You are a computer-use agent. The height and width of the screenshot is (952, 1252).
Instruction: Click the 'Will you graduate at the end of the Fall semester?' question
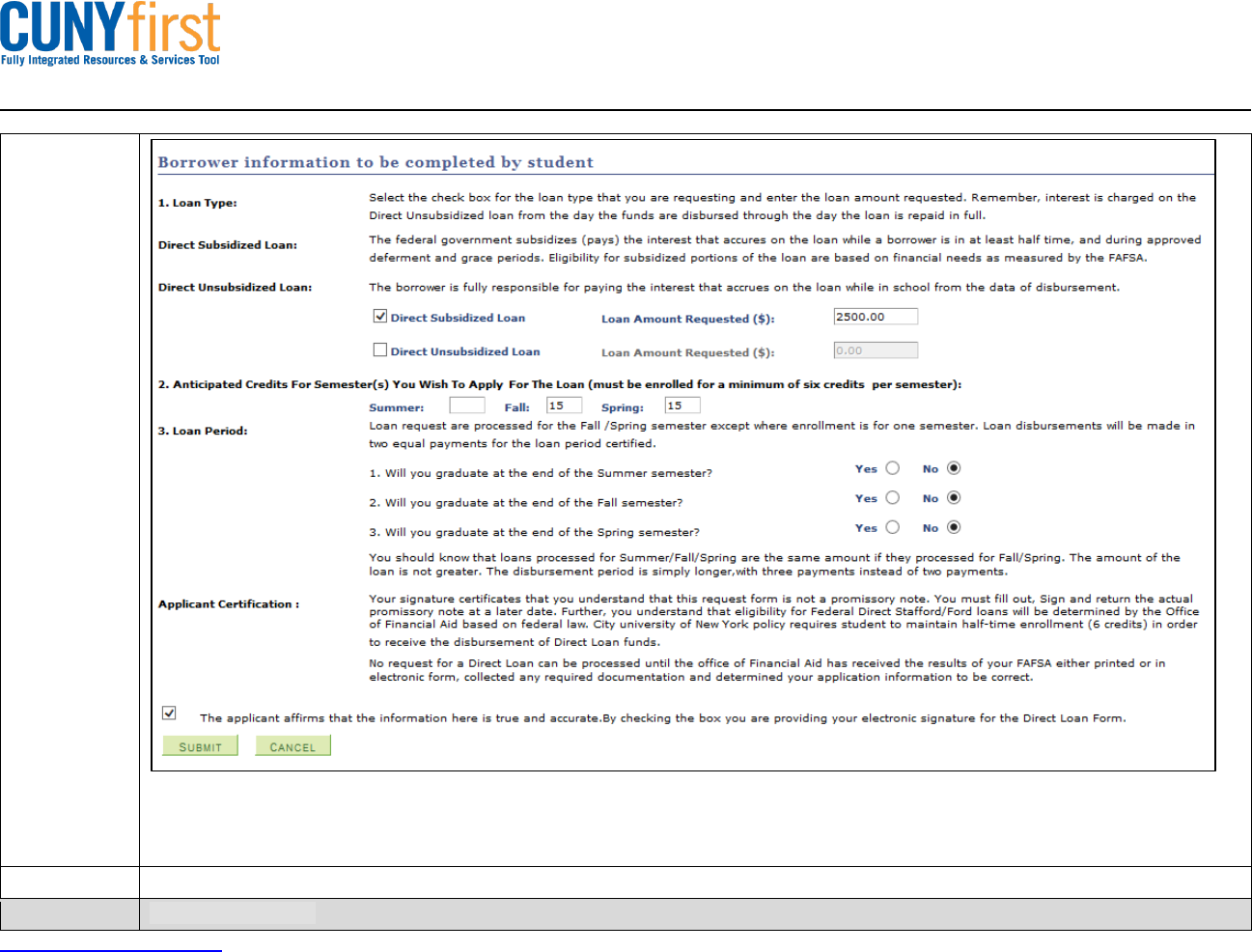point(526,503)
